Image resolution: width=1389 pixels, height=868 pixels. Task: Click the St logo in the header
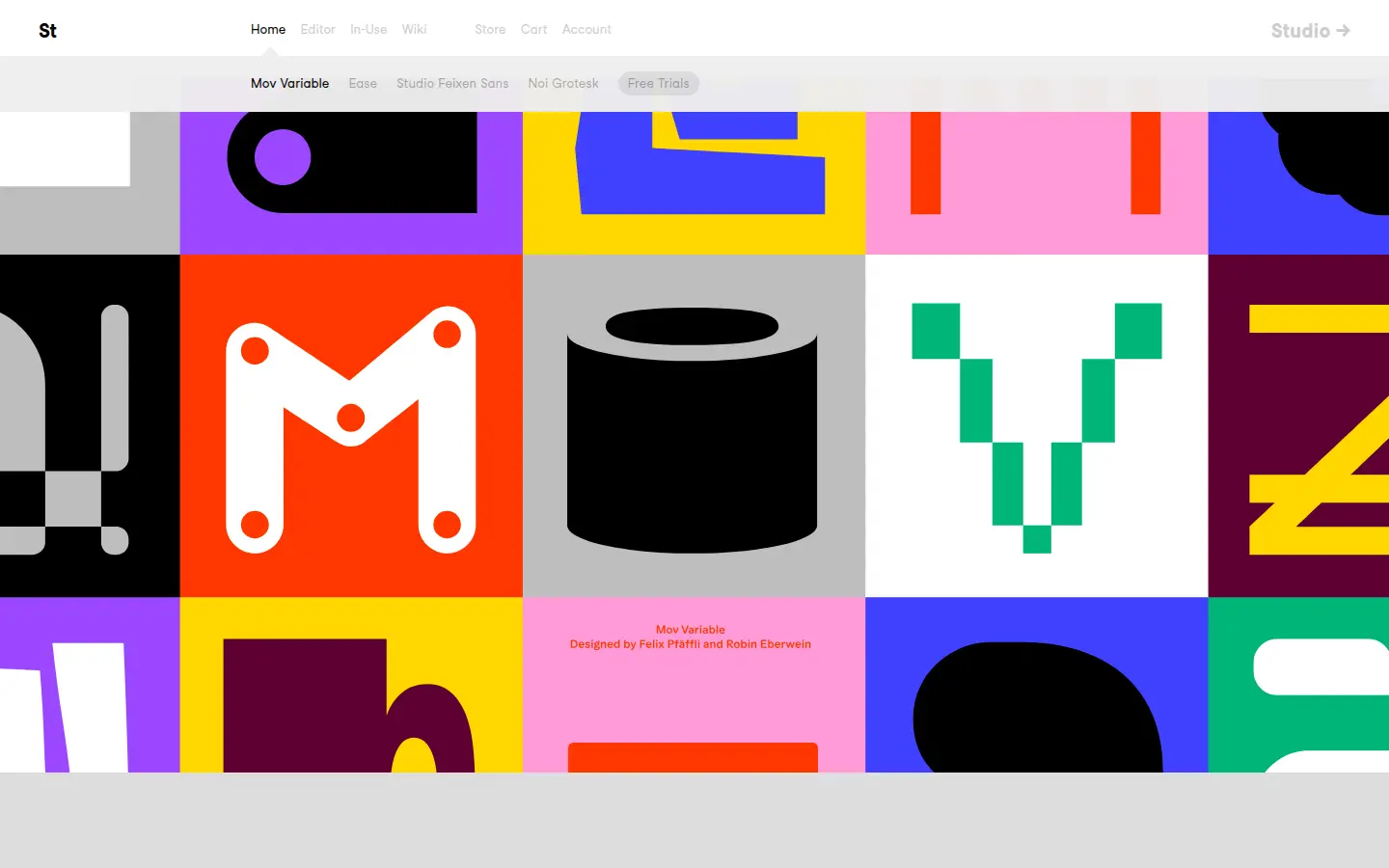(x=47, y=31)
